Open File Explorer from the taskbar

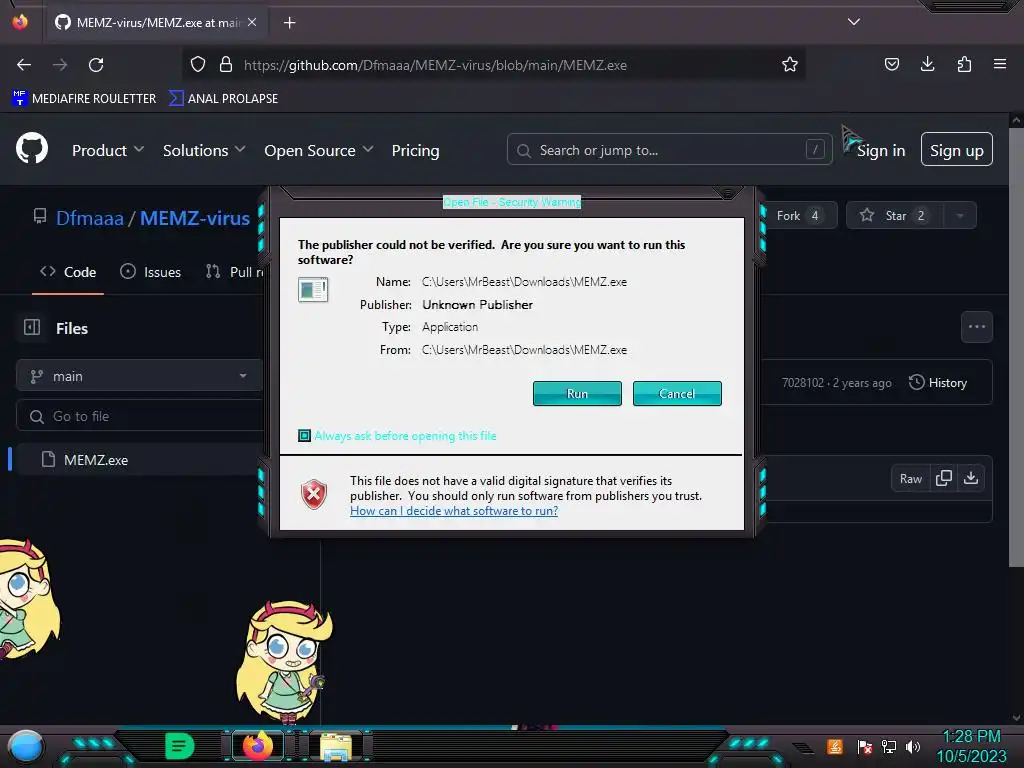[x=336, y=746]
